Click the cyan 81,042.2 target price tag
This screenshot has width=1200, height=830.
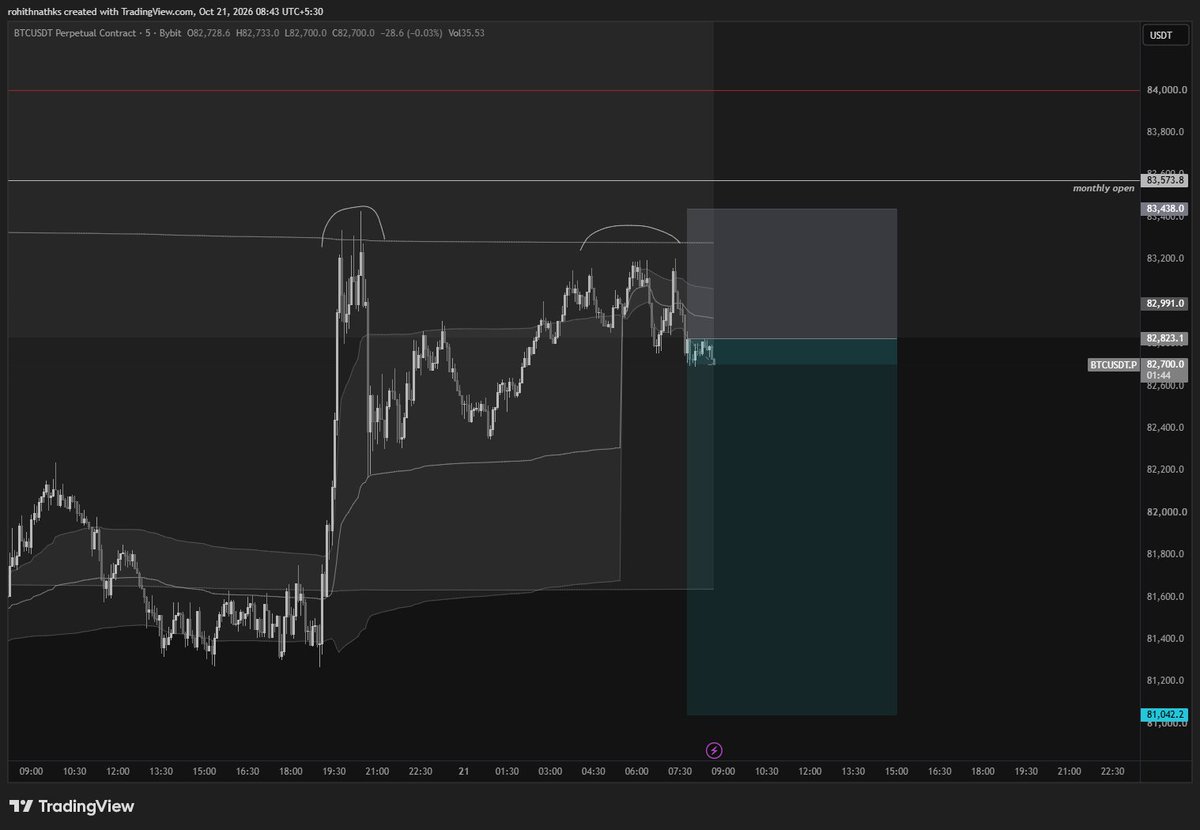1165,715
